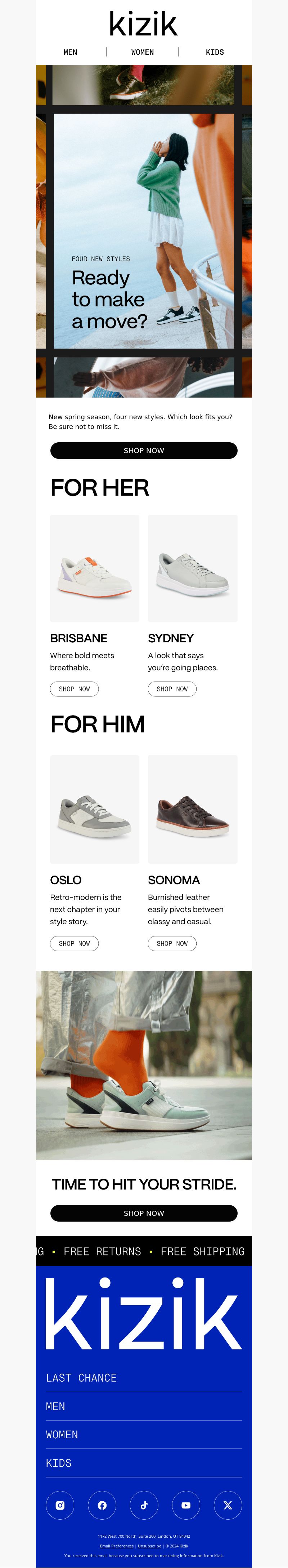The width and height of the screenshot is (288, 1568).
Task: Click the LAST CHANCE footer link
Action: click(x=81, y=1377)
